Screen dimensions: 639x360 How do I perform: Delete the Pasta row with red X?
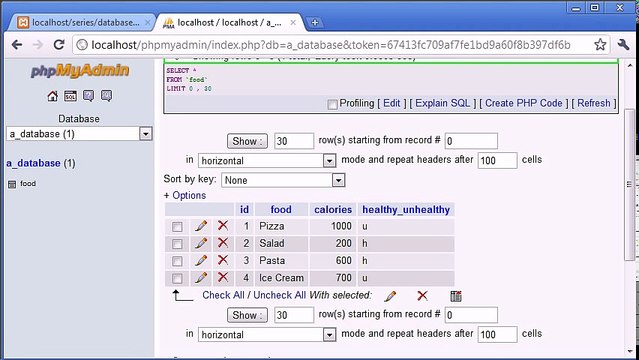point(223,260)
